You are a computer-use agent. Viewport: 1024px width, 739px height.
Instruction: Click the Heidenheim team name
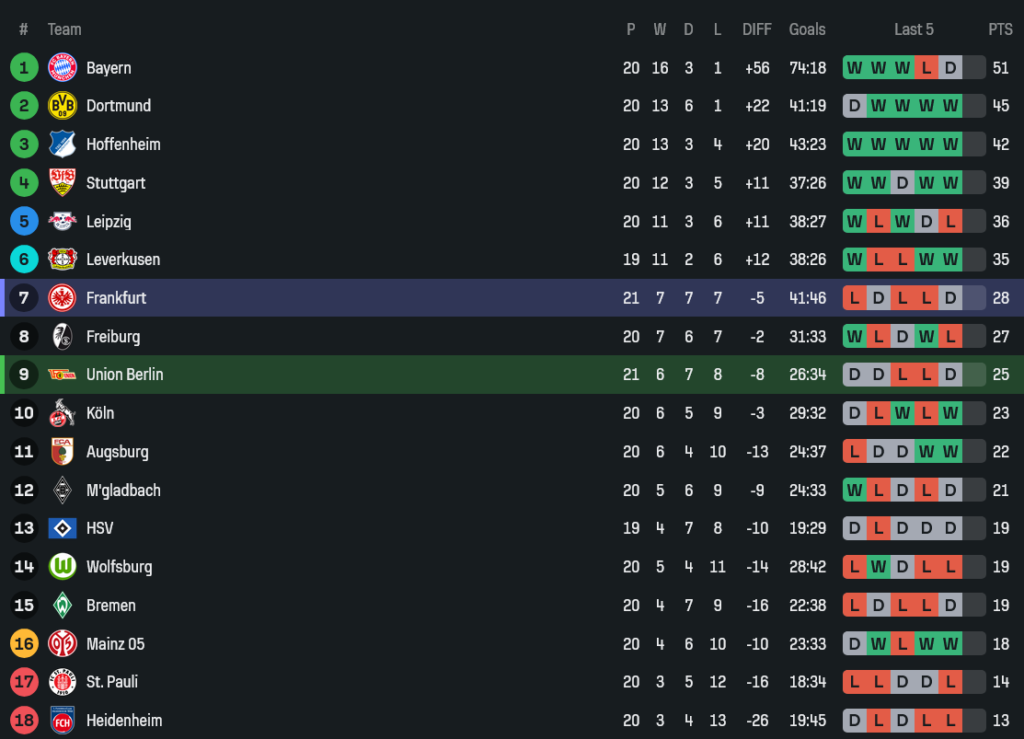click(124, 720)
